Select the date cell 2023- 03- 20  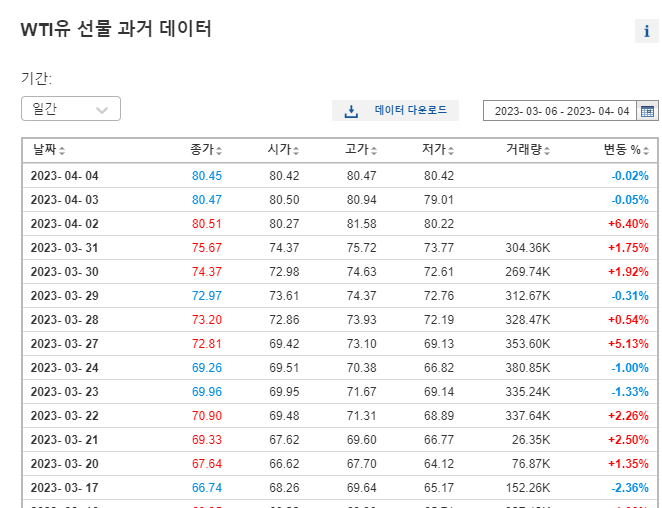[65, 465]
